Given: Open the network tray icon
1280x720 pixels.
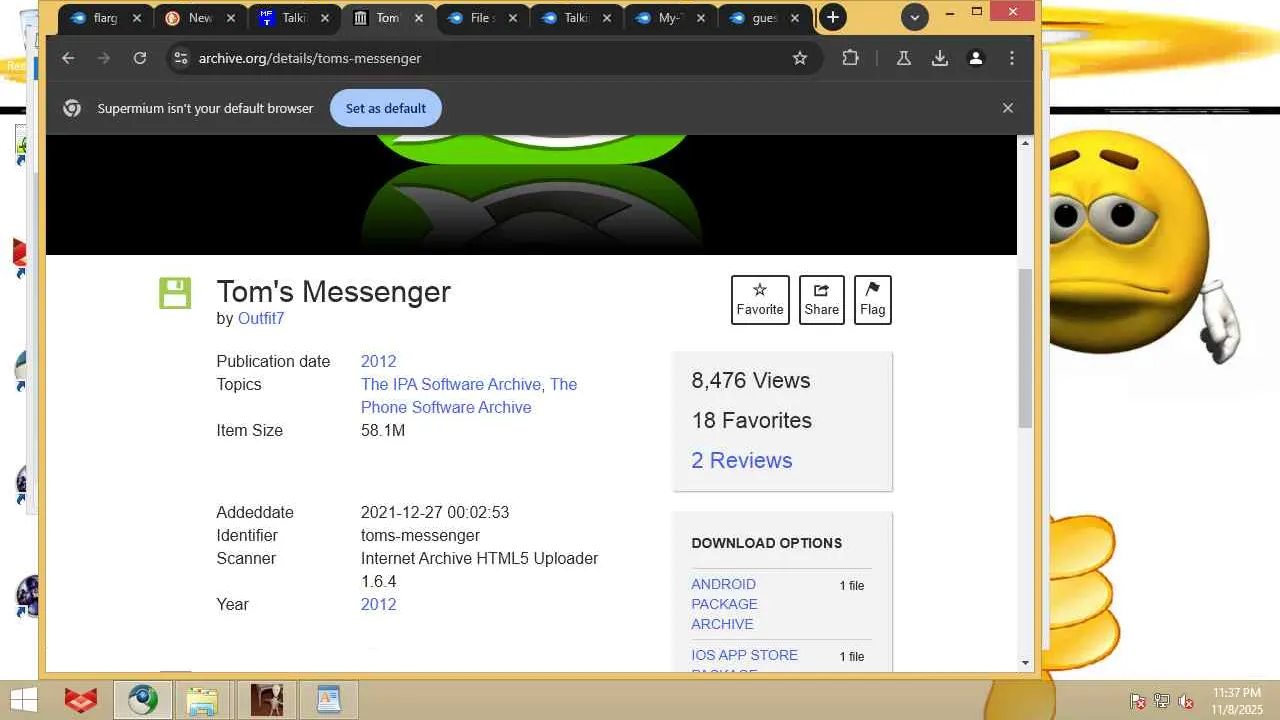Looking at the screenshot, I should pos(1162,701).
